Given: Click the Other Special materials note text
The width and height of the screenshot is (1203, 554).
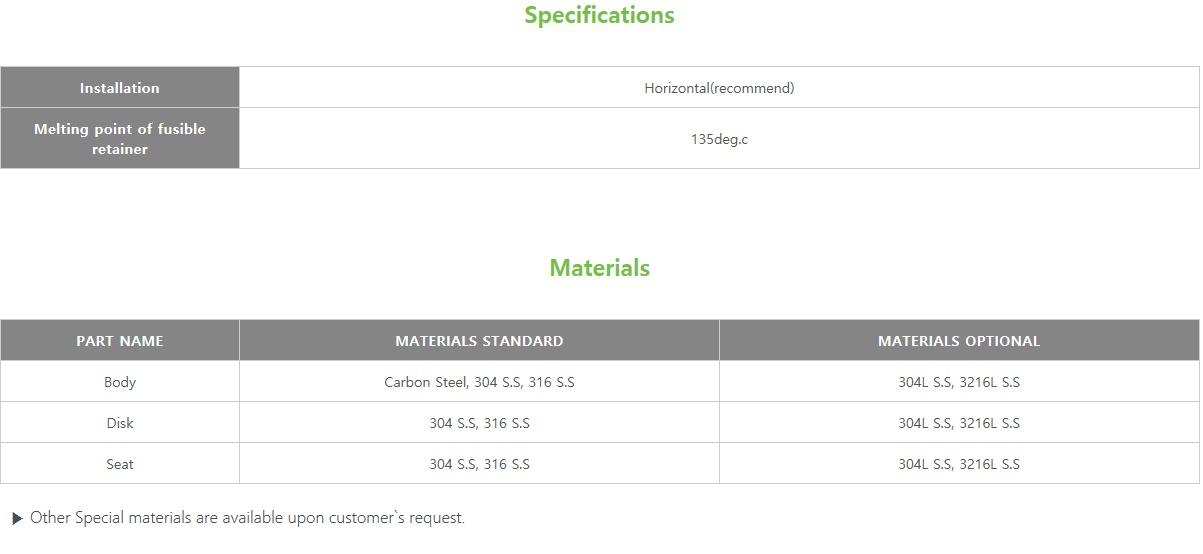Looking at the screenshot, I should tap(247, 518).
